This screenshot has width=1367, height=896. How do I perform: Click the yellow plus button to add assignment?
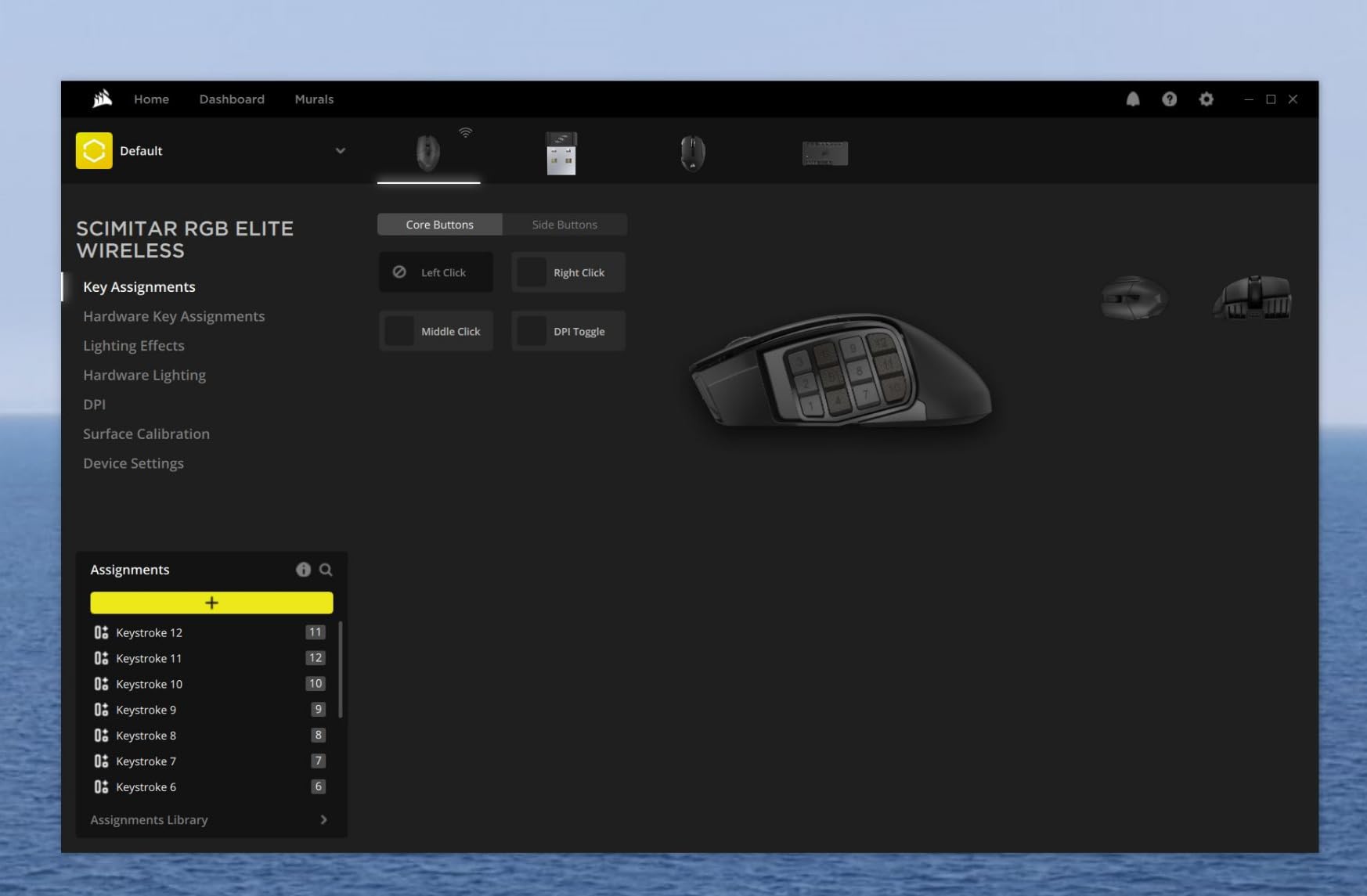[211, 603]
